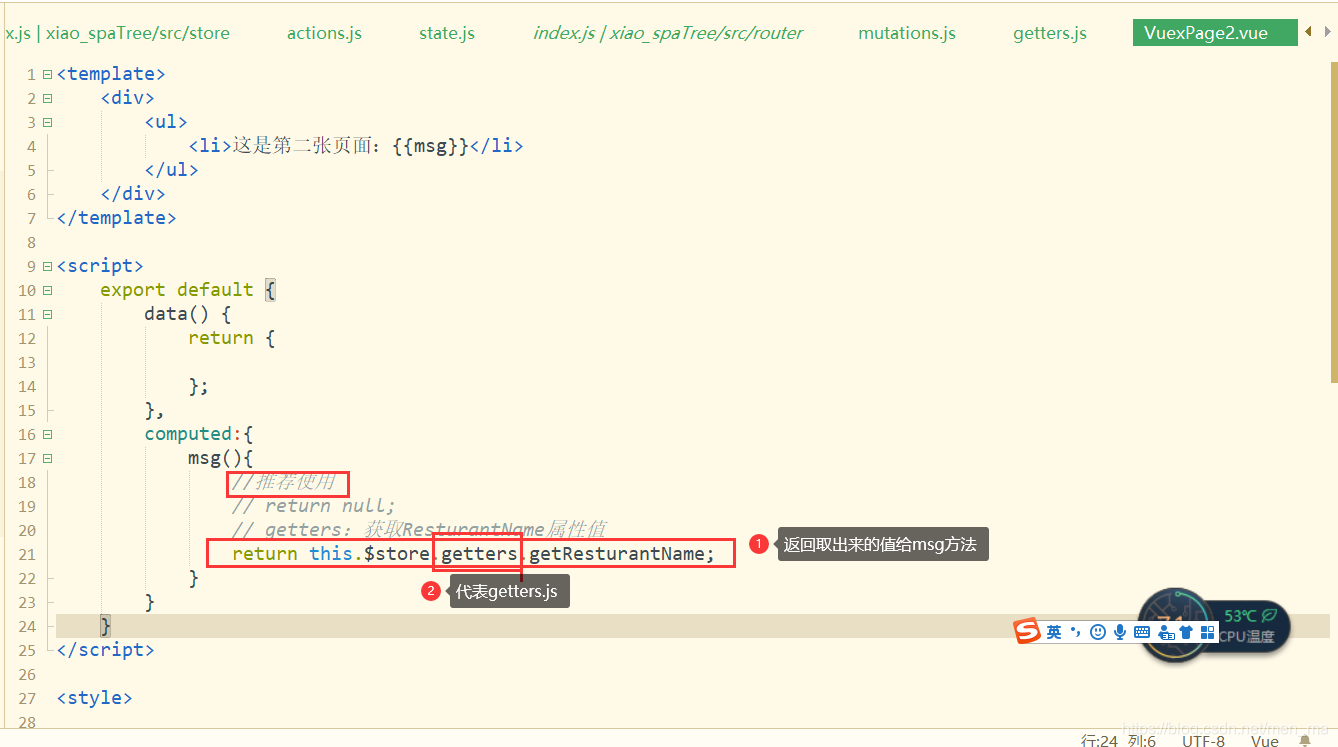Screen dimensions: 1338x747
Task: Collapse the div block at line 2
Action: click(x=47, y=98)
